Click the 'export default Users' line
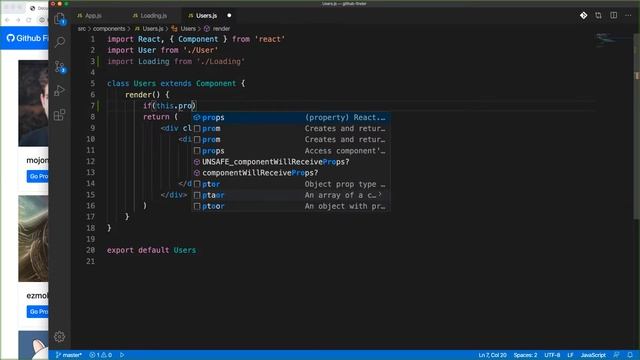The width and height of the screenshot is (640, 360). click(151, 250)
